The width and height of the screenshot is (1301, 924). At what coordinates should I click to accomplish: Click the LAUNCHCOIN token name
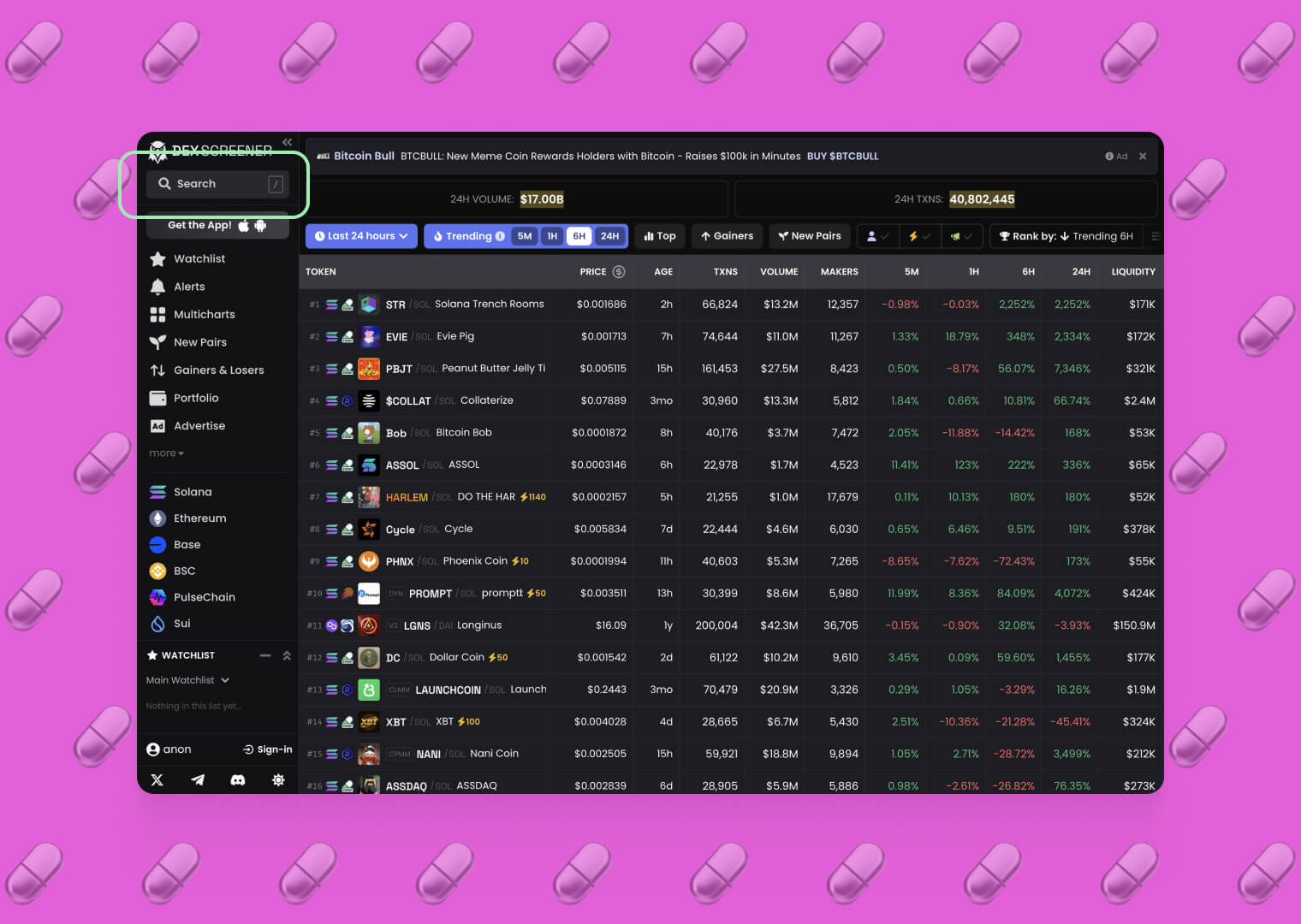coord(448,690)
